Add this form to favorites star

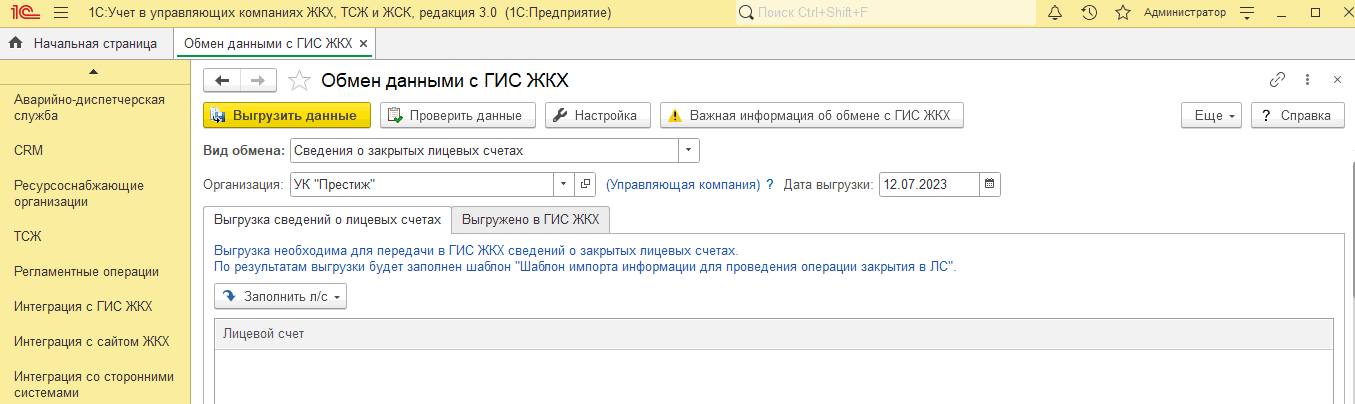(299, 81)
